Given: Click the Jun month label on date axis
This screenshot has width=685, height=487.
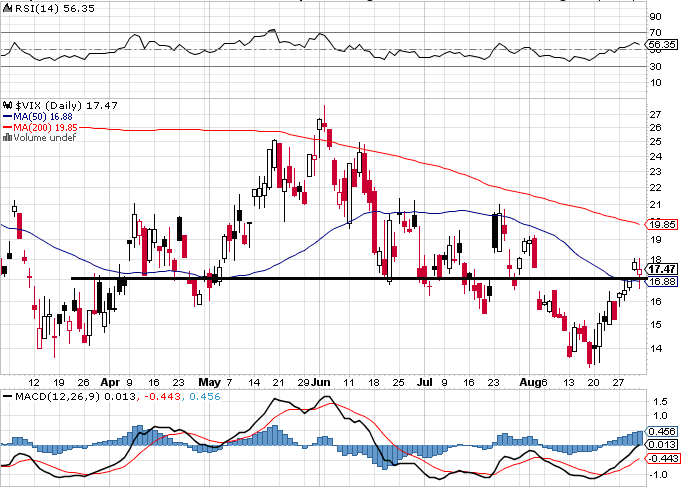Looking at the screenshot, I should point(320,382).
